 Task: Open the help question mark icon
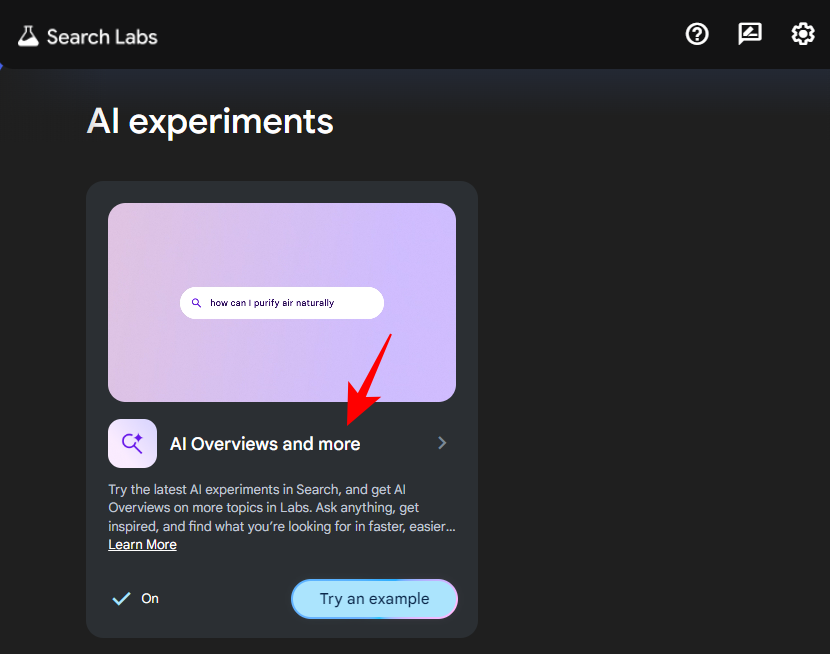coord(697,34)
